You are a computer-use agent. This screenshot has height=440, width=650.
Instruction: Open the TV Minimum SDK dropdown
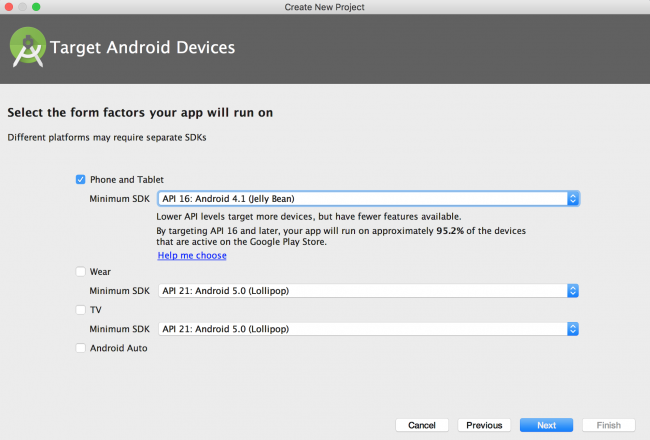[368, 329]
